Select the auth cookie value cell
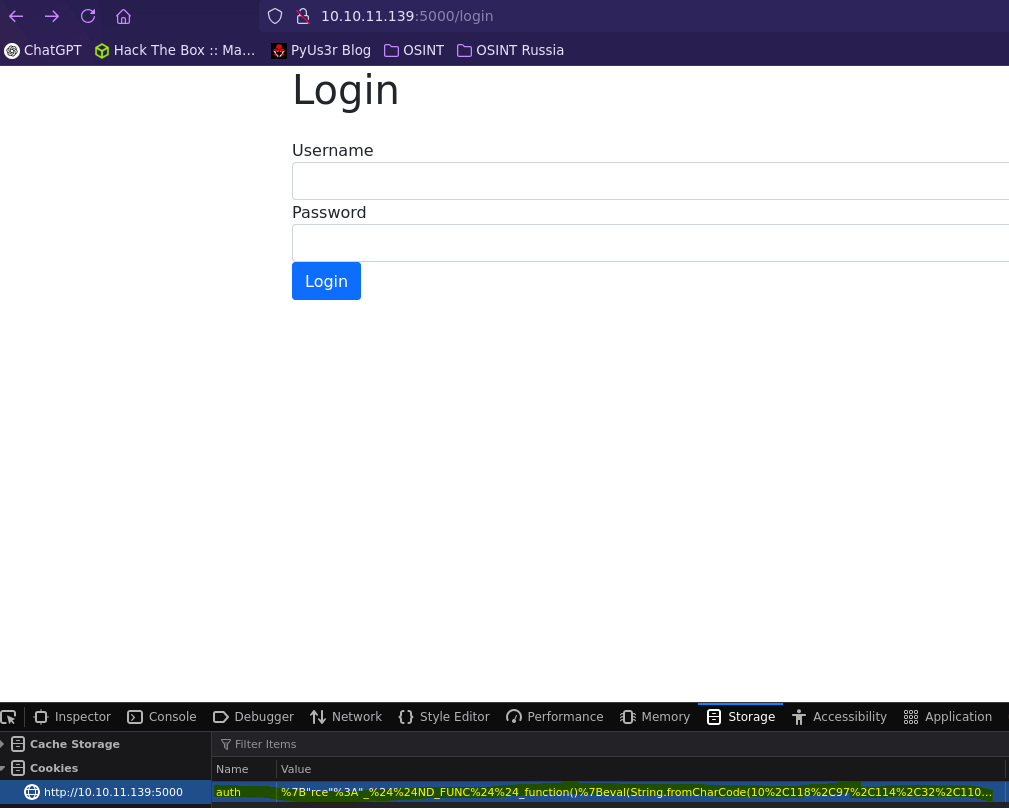The width and height of the screenshot is (1009, 808). click(640, 792)
